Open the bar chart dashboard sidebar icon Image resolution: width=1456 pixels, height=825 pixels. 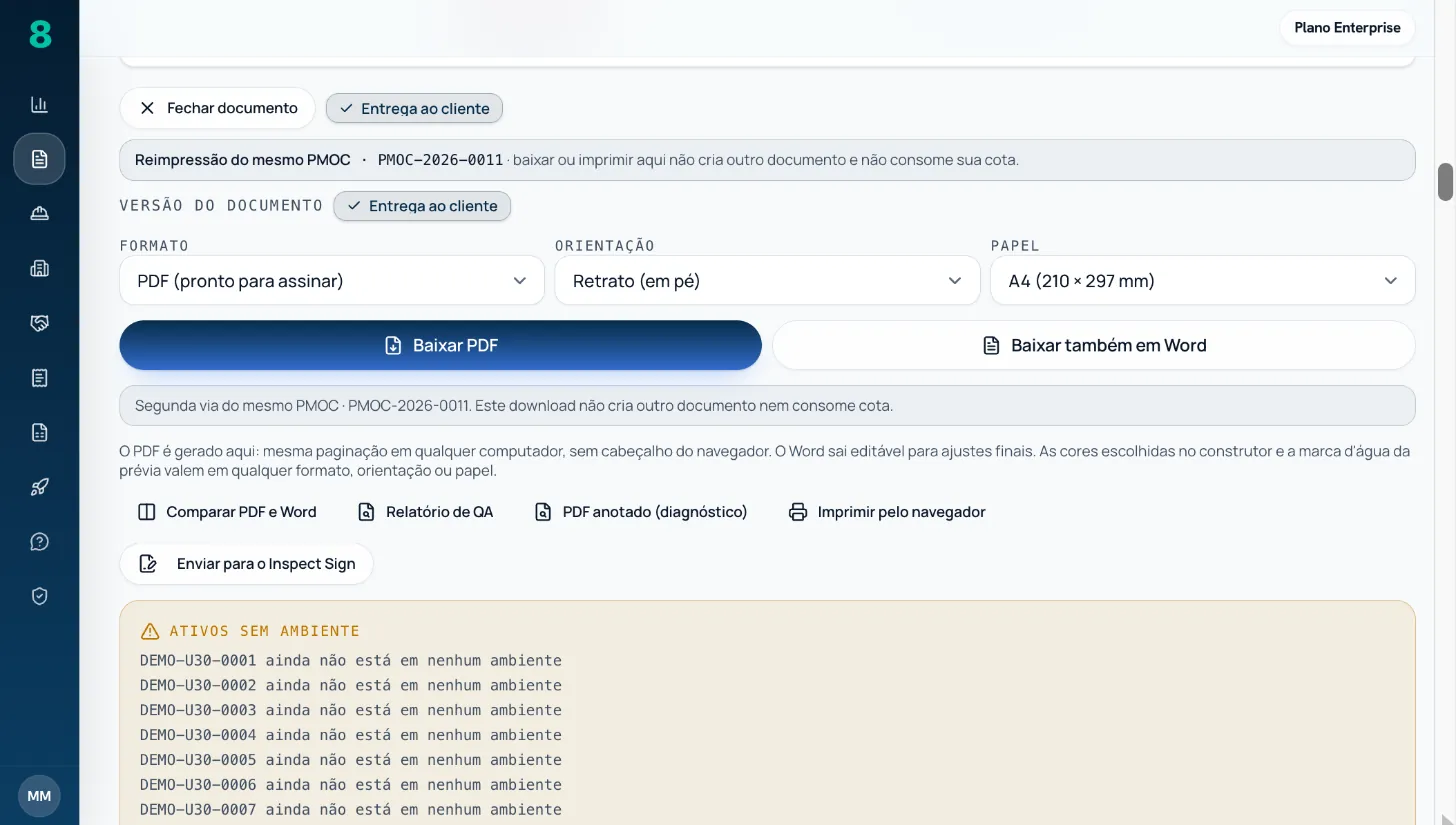tap(39, 104)
